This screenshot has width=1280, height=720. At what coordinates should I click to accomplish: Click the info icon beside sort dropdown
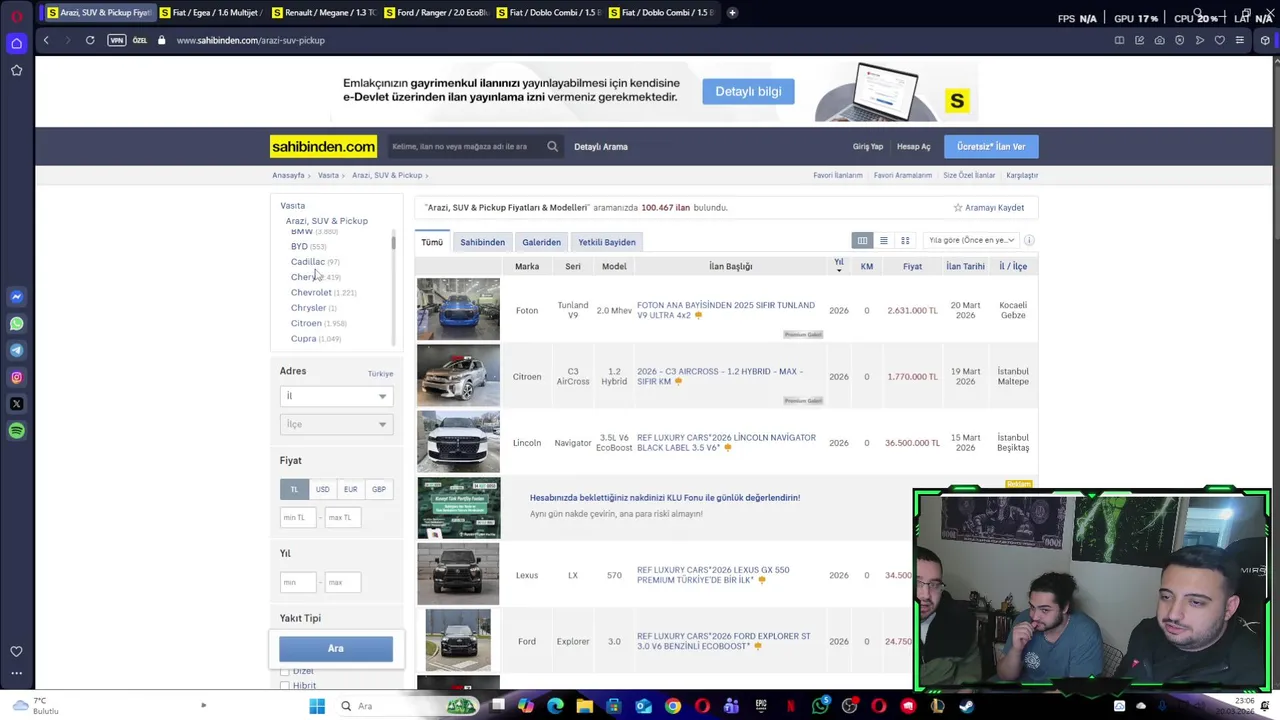click(x=1029, y=240)
